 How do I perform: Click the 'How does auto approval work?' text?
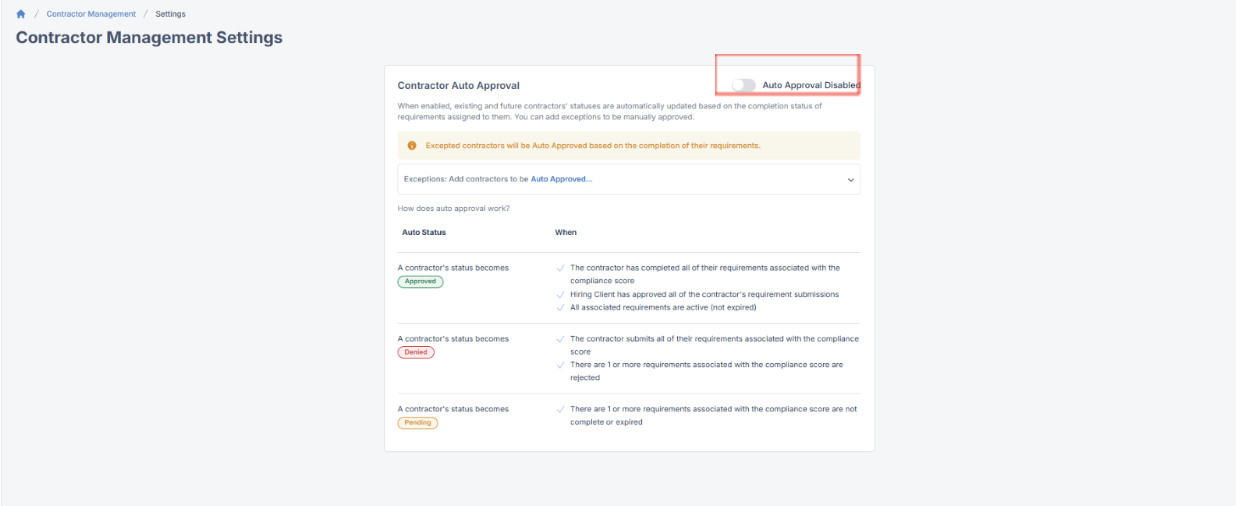pyautogui.click(x=453, y=208)
